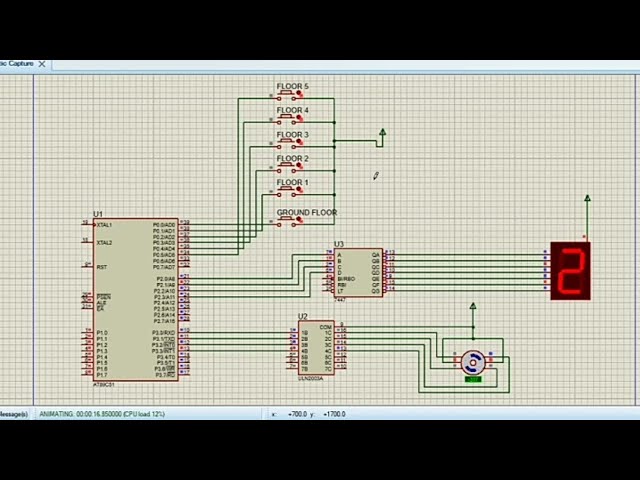640x480 pixels.
Task: Select the U1 microcontroller chip body
Action: (x=136, y=300)
